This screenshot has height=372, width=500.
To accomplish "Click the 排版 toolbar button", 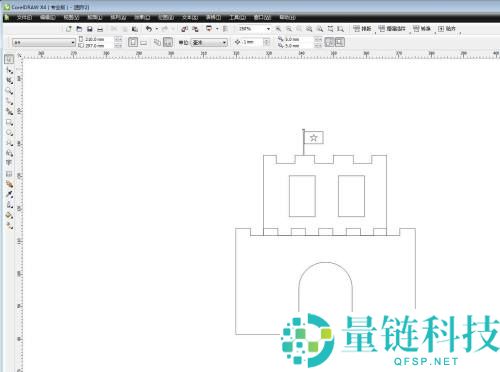I will (x=362, y=29).
